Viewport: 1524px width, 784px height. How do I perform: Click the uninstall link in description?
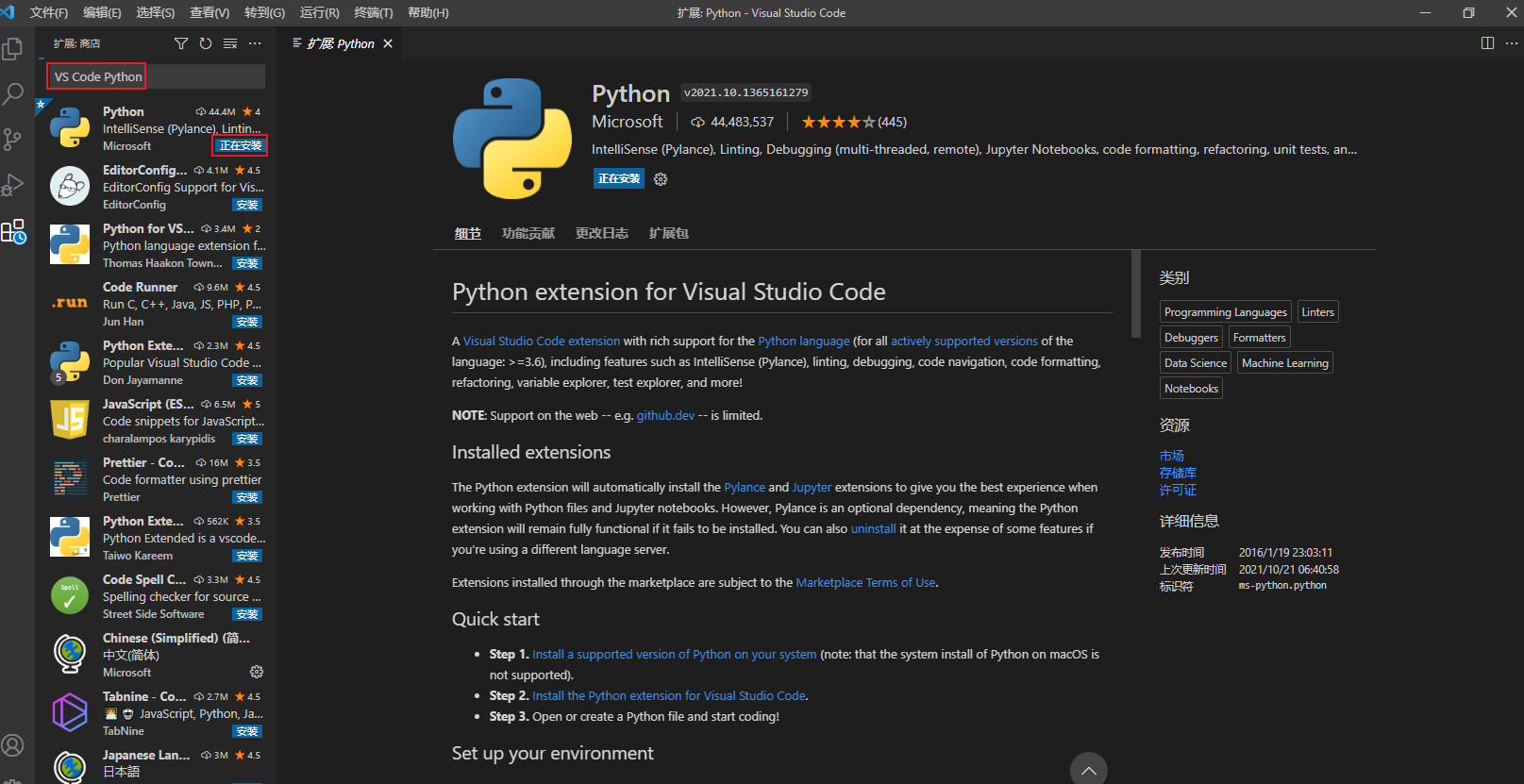coord(873,528)
